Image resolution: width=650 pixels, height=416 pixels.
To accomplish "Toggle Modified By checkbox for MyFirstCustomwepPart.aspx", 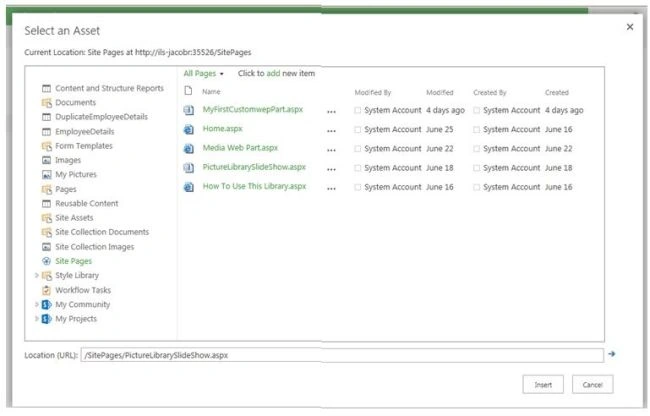I will (x=357, y=110).
